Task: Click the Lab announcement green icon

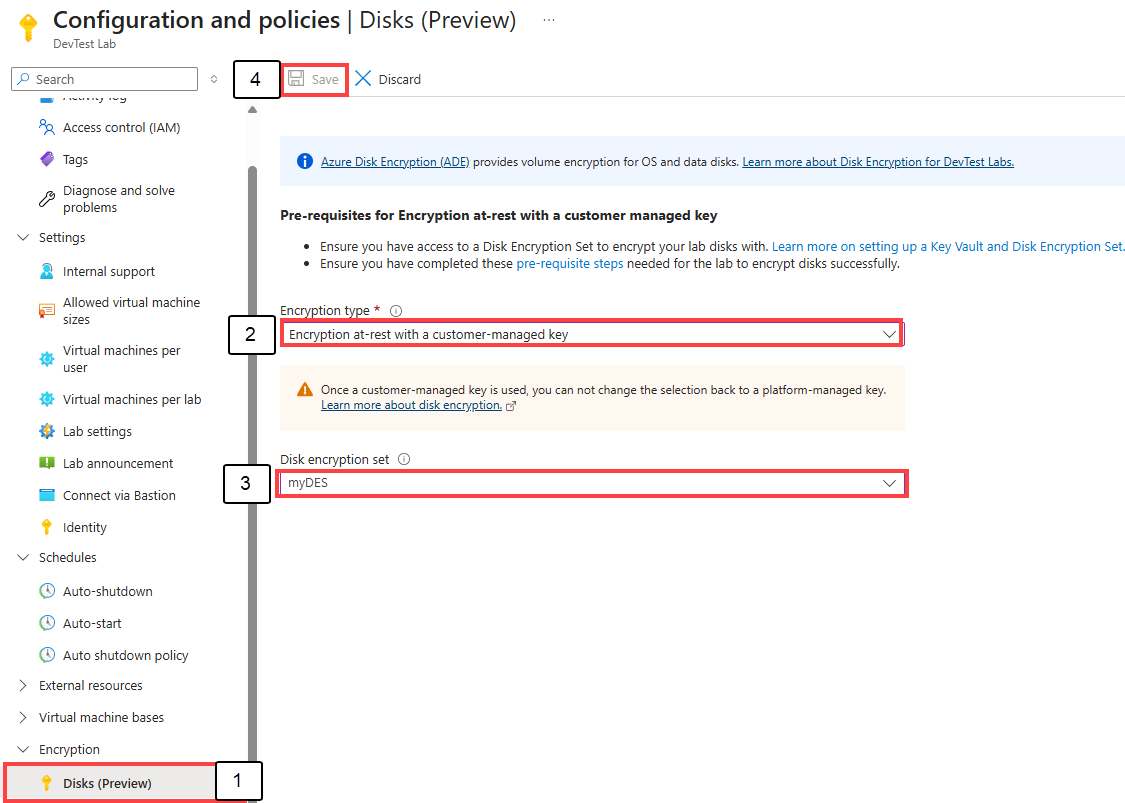Action: pos(47,463)
